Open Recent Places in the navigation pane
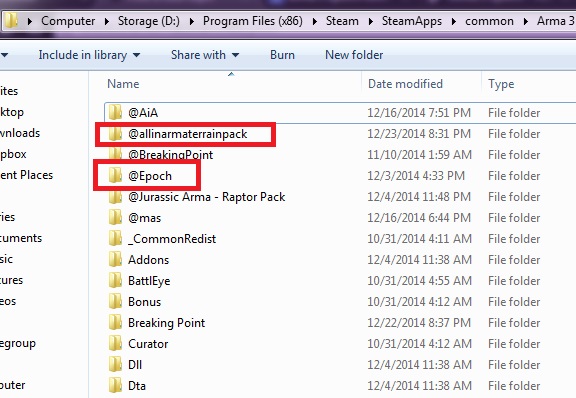The height and width of the screenshot is (398, 576). pos(26,175)
